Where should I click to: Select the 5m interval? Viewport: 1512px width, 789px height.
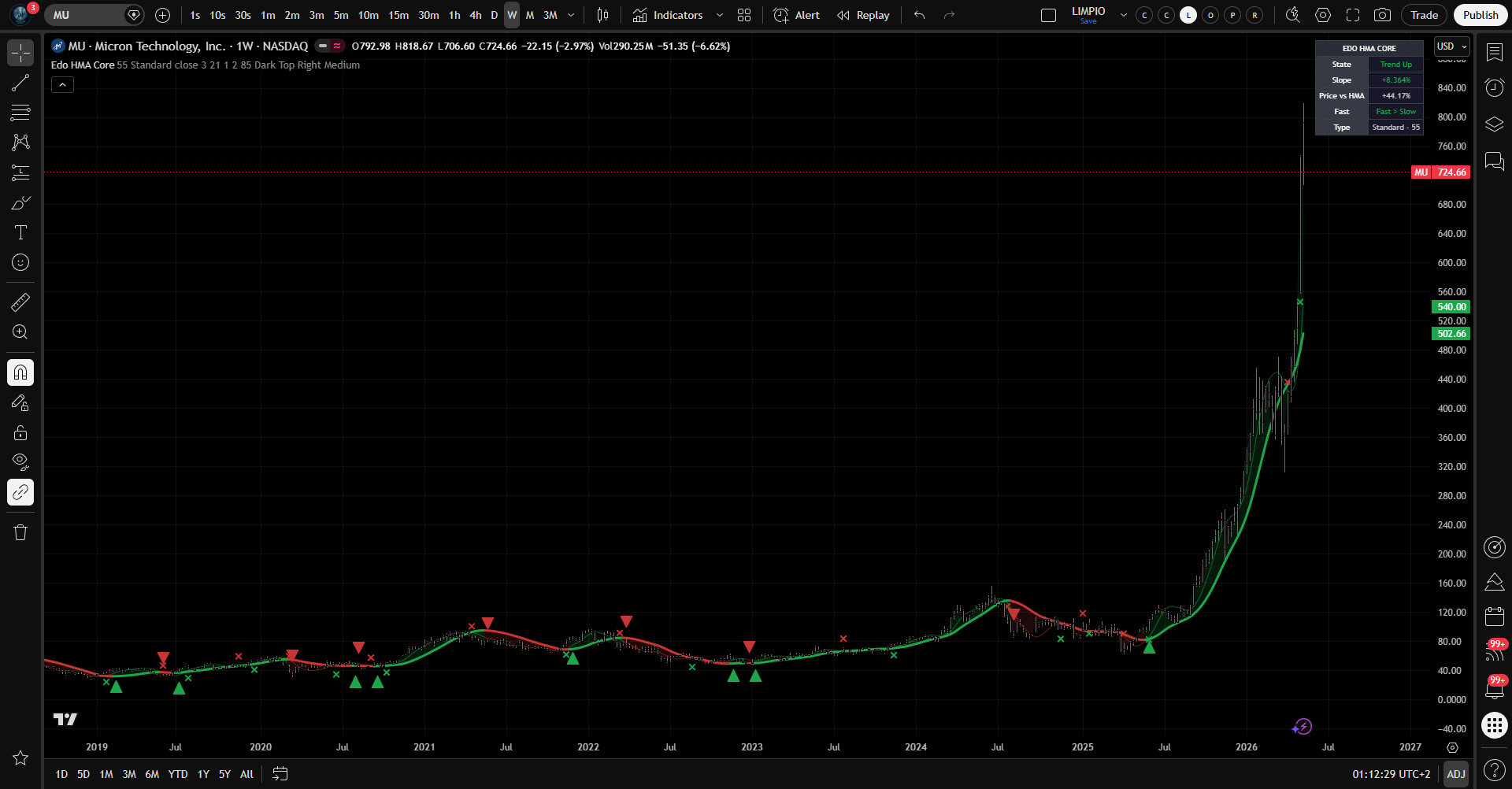click(341, 15)
